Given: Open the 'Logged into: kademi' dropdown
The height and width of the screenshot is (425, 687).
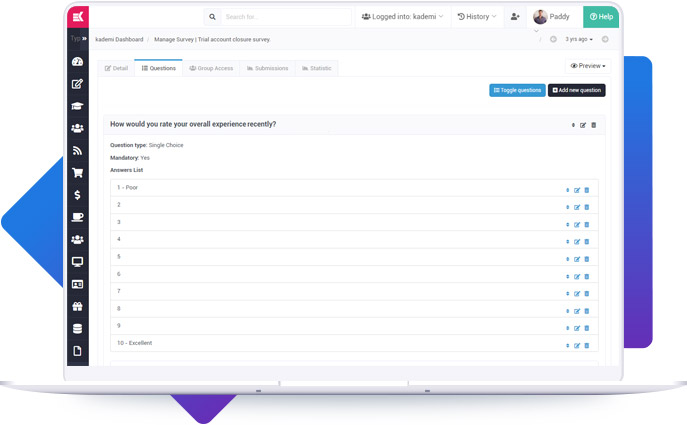Looking at the screenshot, I should pos(402,17).
